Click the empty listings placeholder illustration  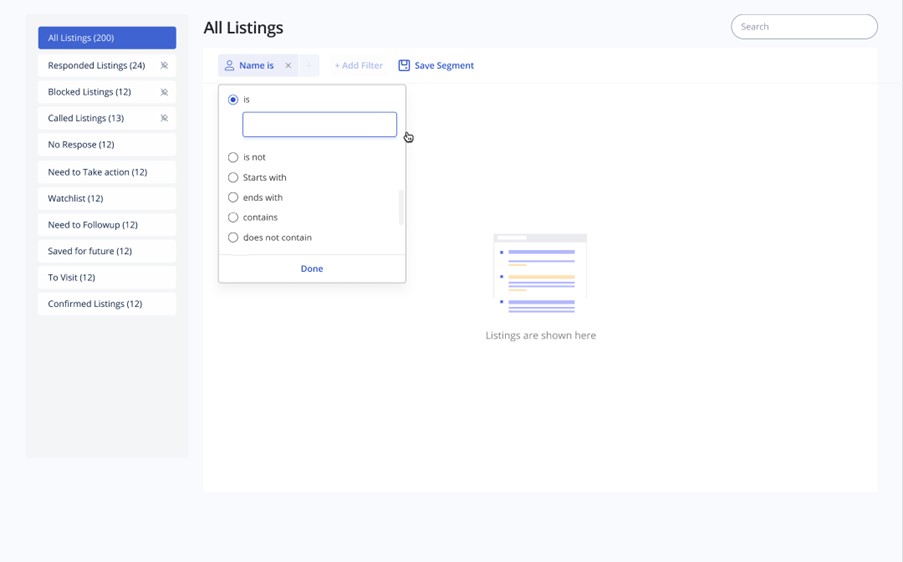point(540,274)
